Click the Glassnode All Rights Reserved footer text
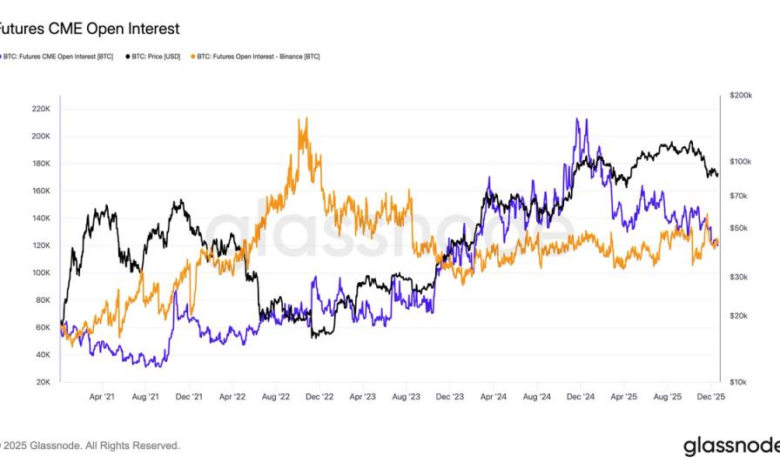780x470 pixels. point(90,445)
